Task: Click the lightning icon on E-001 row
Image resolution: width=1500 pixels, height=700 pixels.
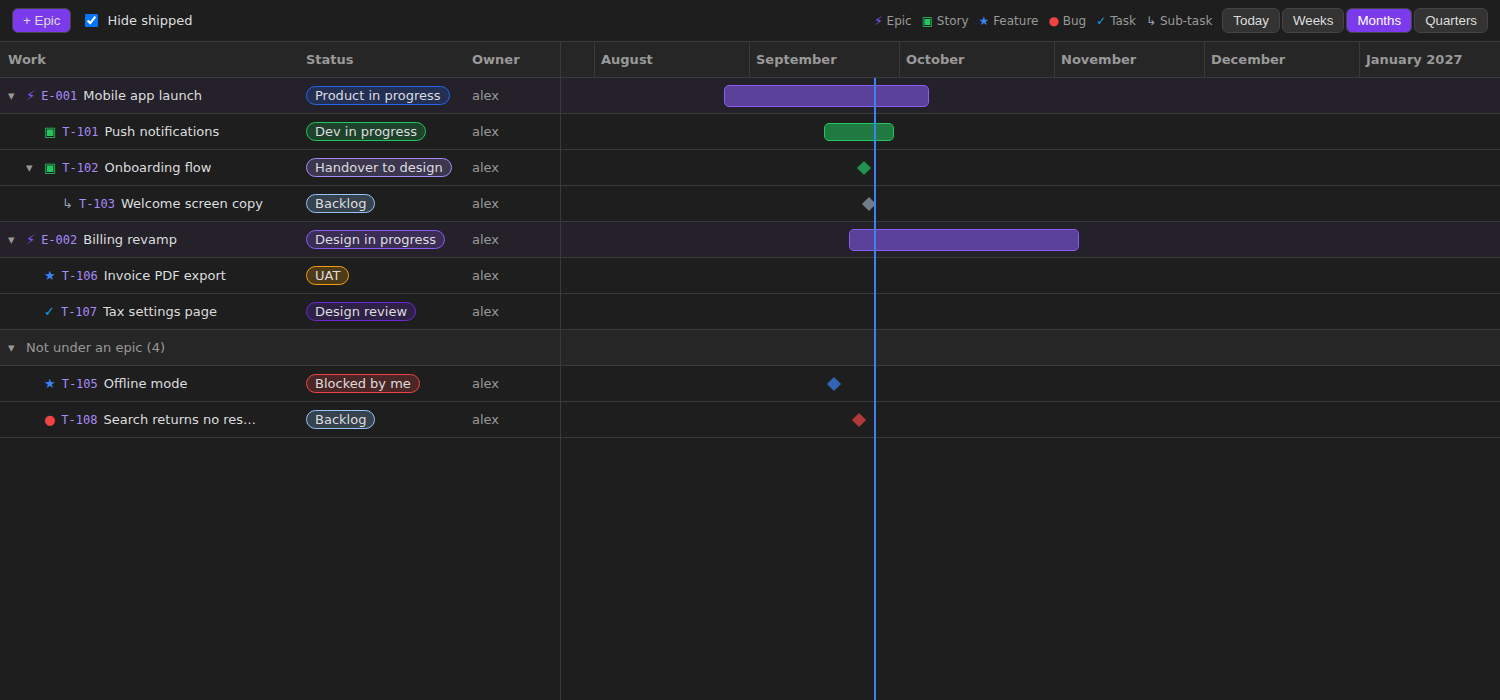Action: tap(30, 96)
